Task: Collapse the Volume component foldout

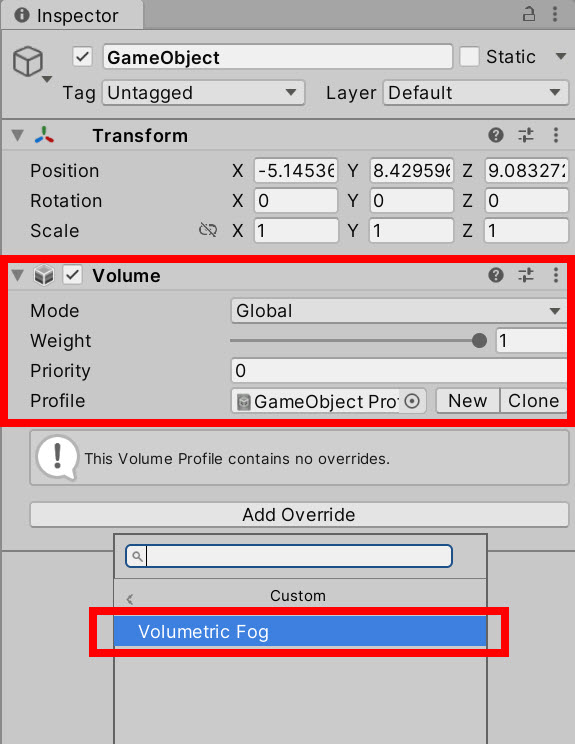Action: 18,275
